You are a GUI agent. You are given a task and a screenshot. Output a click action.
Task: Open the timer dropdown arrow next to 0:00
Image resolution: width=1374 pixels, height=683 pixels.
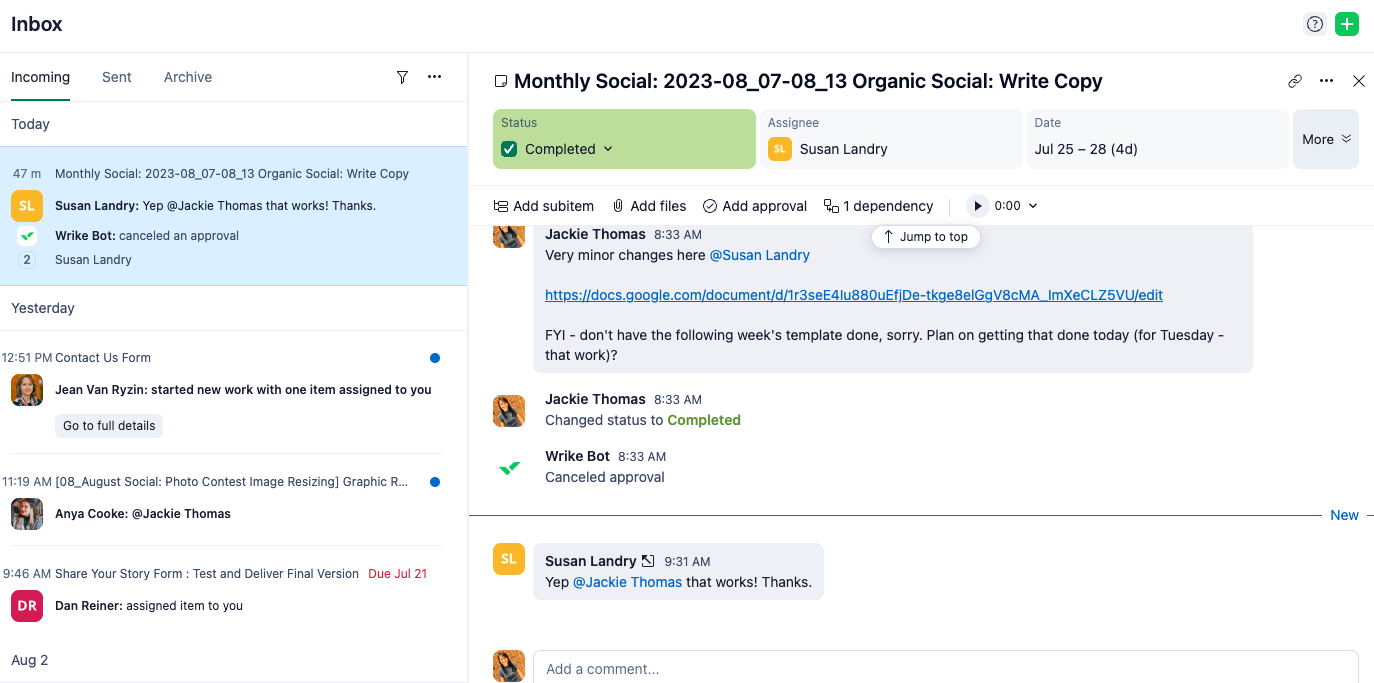click(1033, 206)
